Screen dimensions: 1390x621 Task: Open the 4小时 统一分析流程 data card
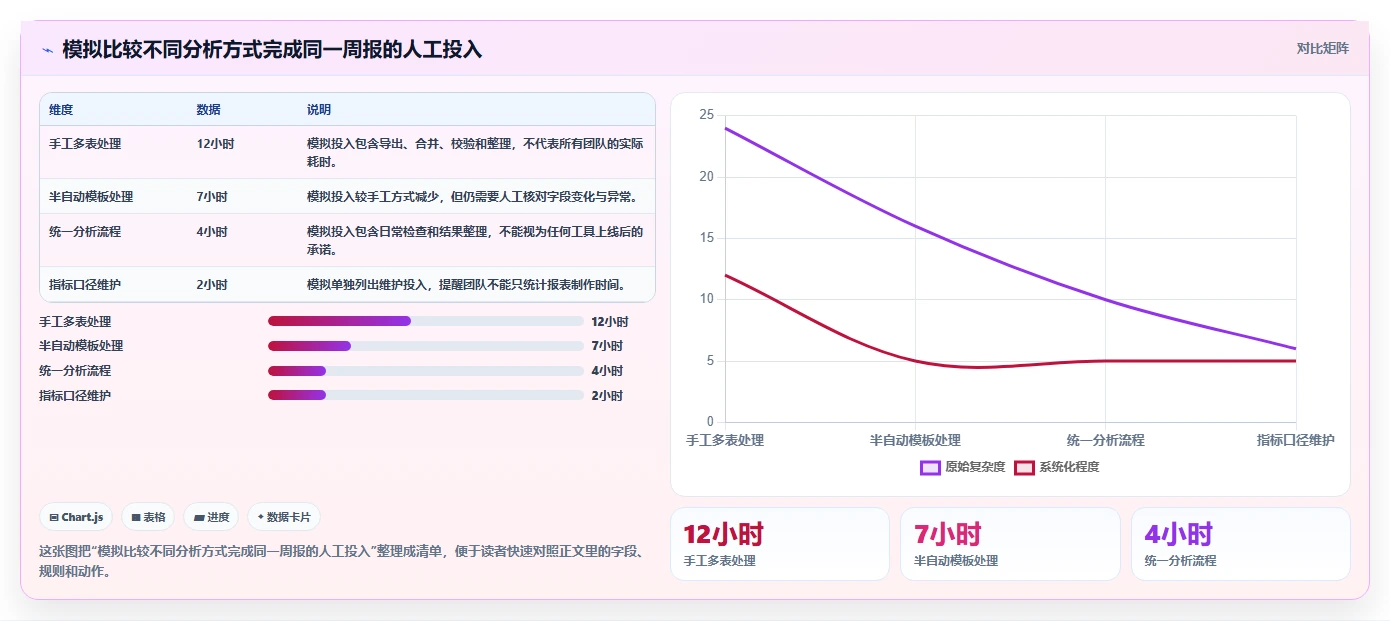point(1241,544)
